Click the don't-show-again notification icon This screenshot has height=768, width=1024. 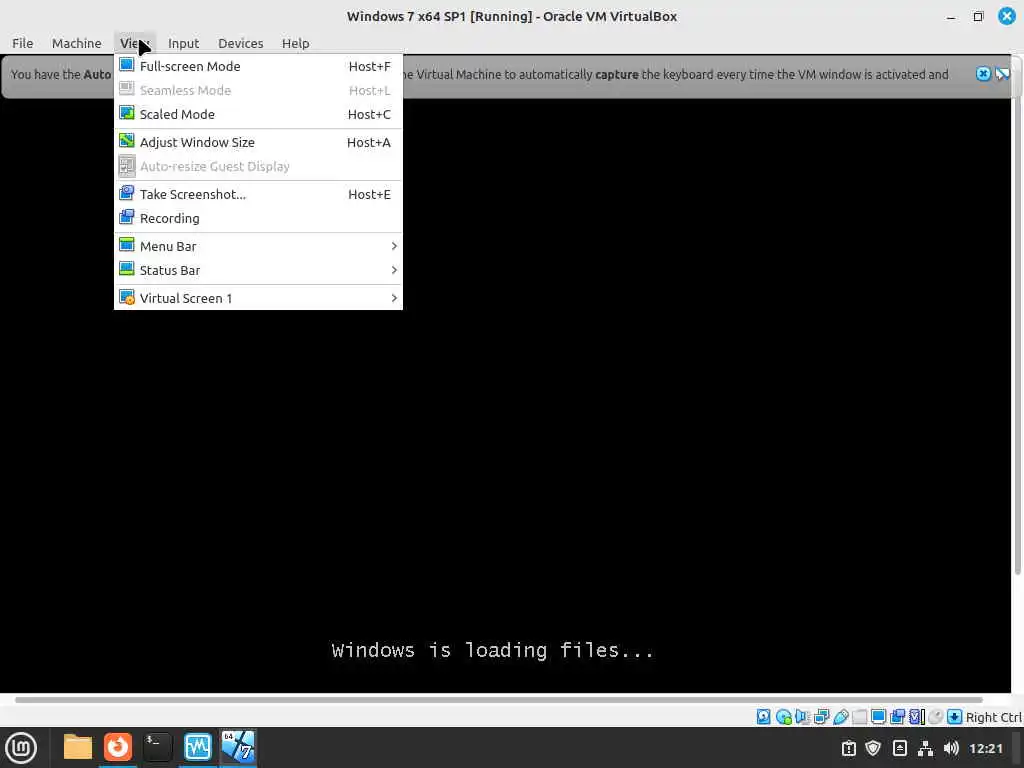pos(1002,74)
